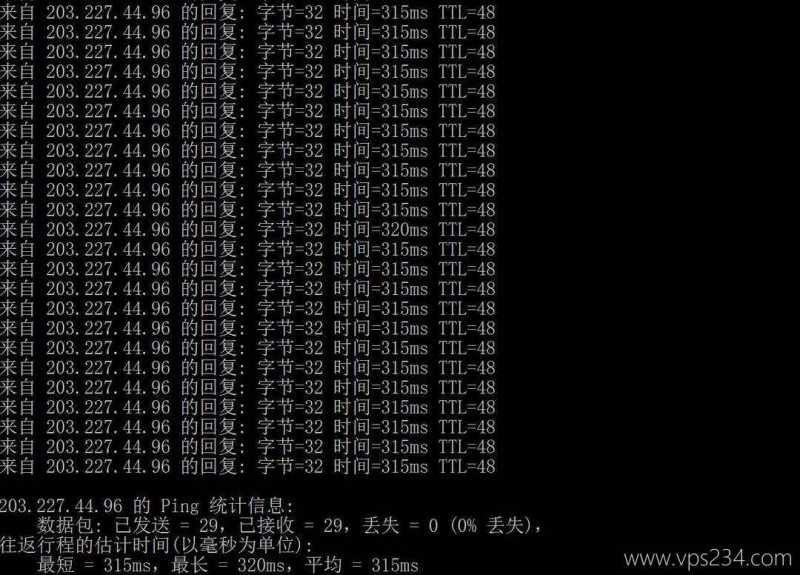Click the 最长 = 320ms value
Viewport: 800px width, 575px height.
coord(228,565)
